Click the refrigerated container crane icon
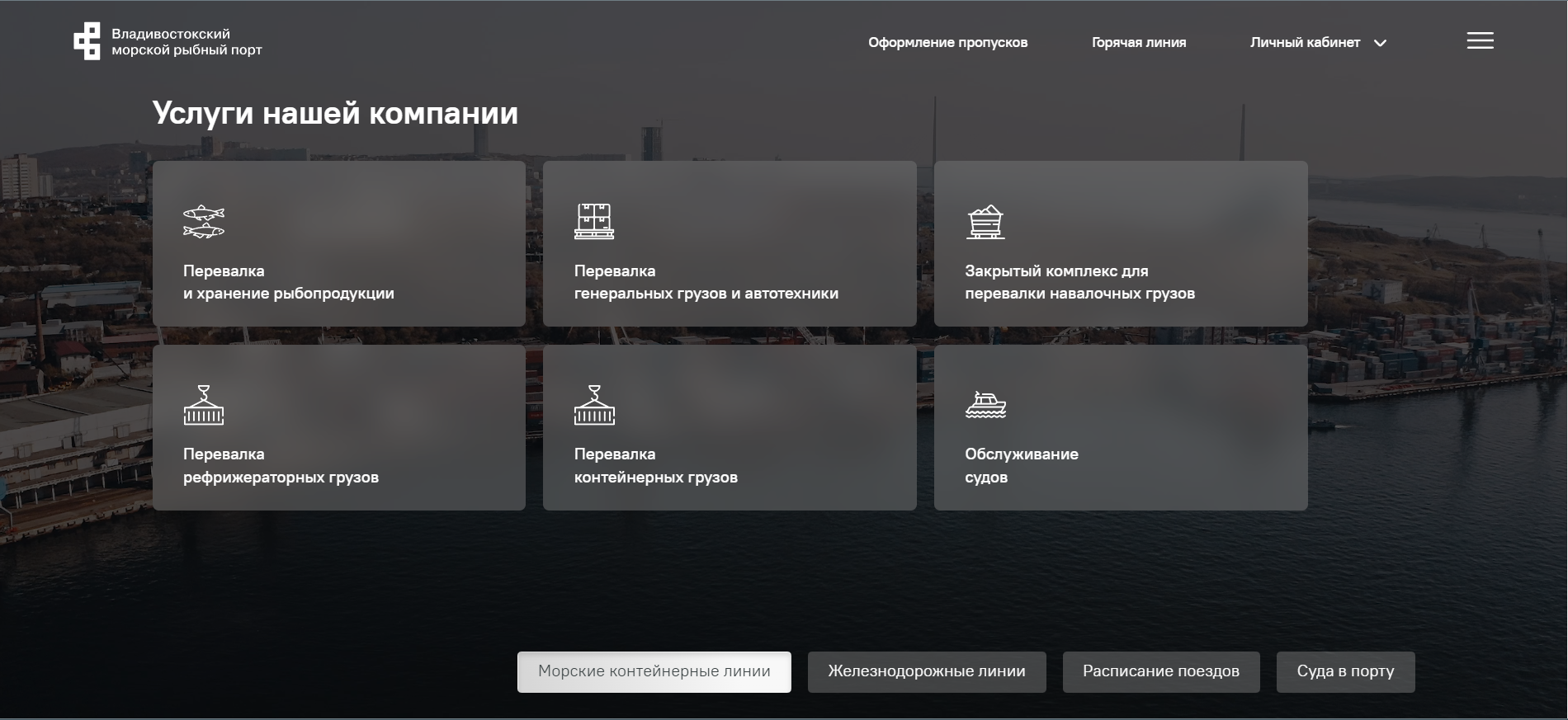The height and width of the screenshot is (720, 1568). pos(204,405)
